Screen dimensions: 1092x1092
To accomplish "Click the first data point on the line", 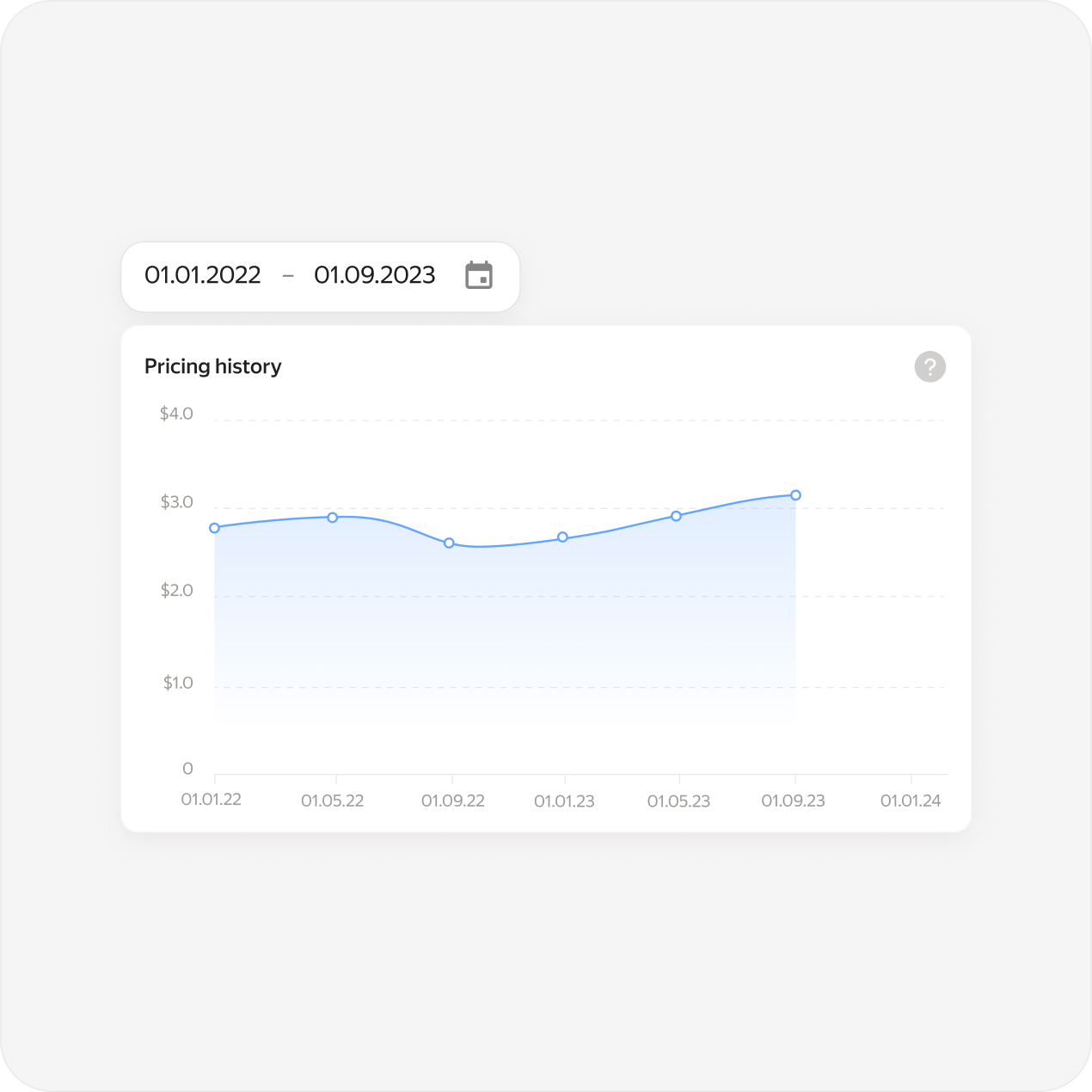I will tap(215, 528).
